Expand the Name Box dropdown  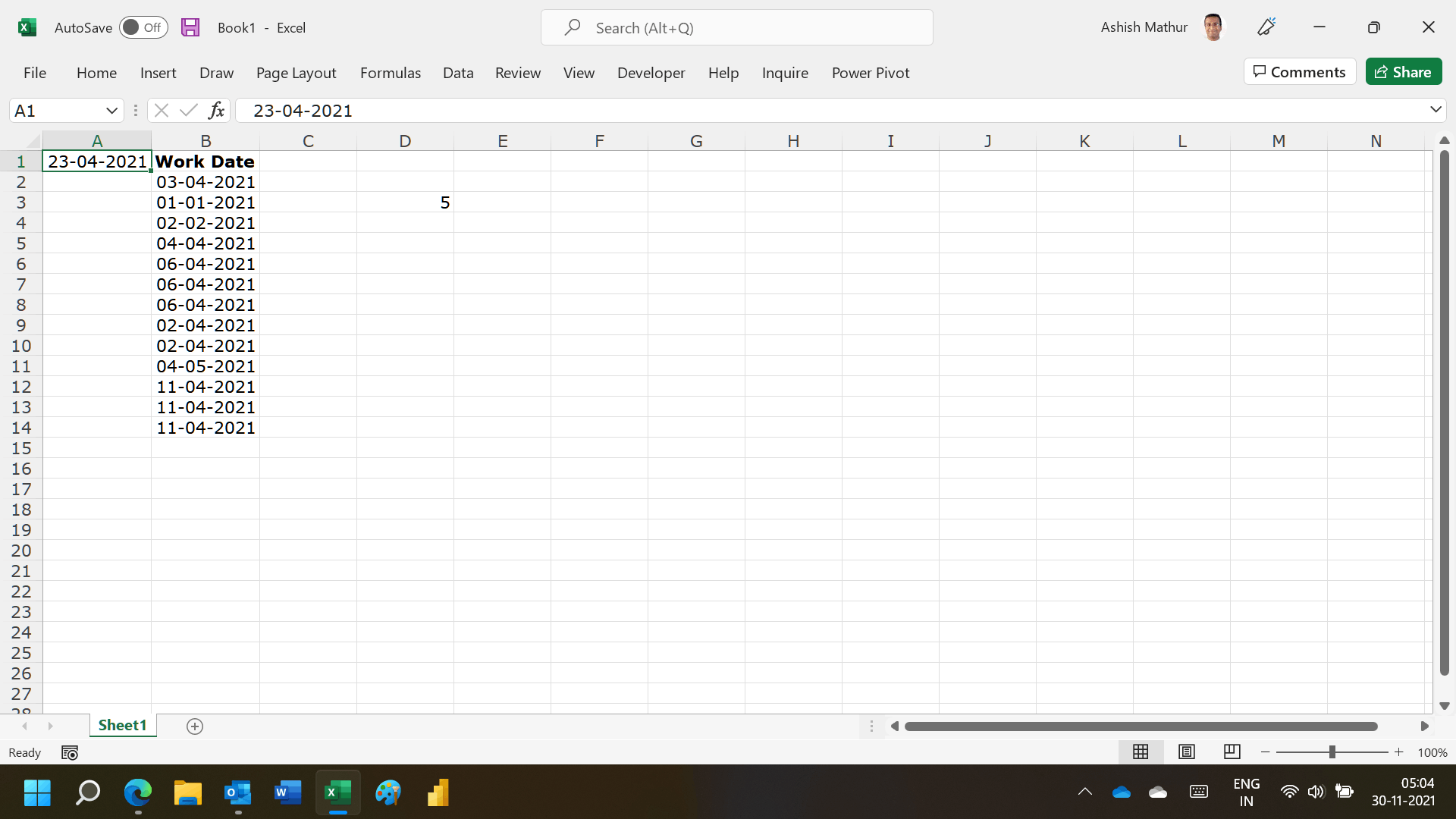click(111, 111)
